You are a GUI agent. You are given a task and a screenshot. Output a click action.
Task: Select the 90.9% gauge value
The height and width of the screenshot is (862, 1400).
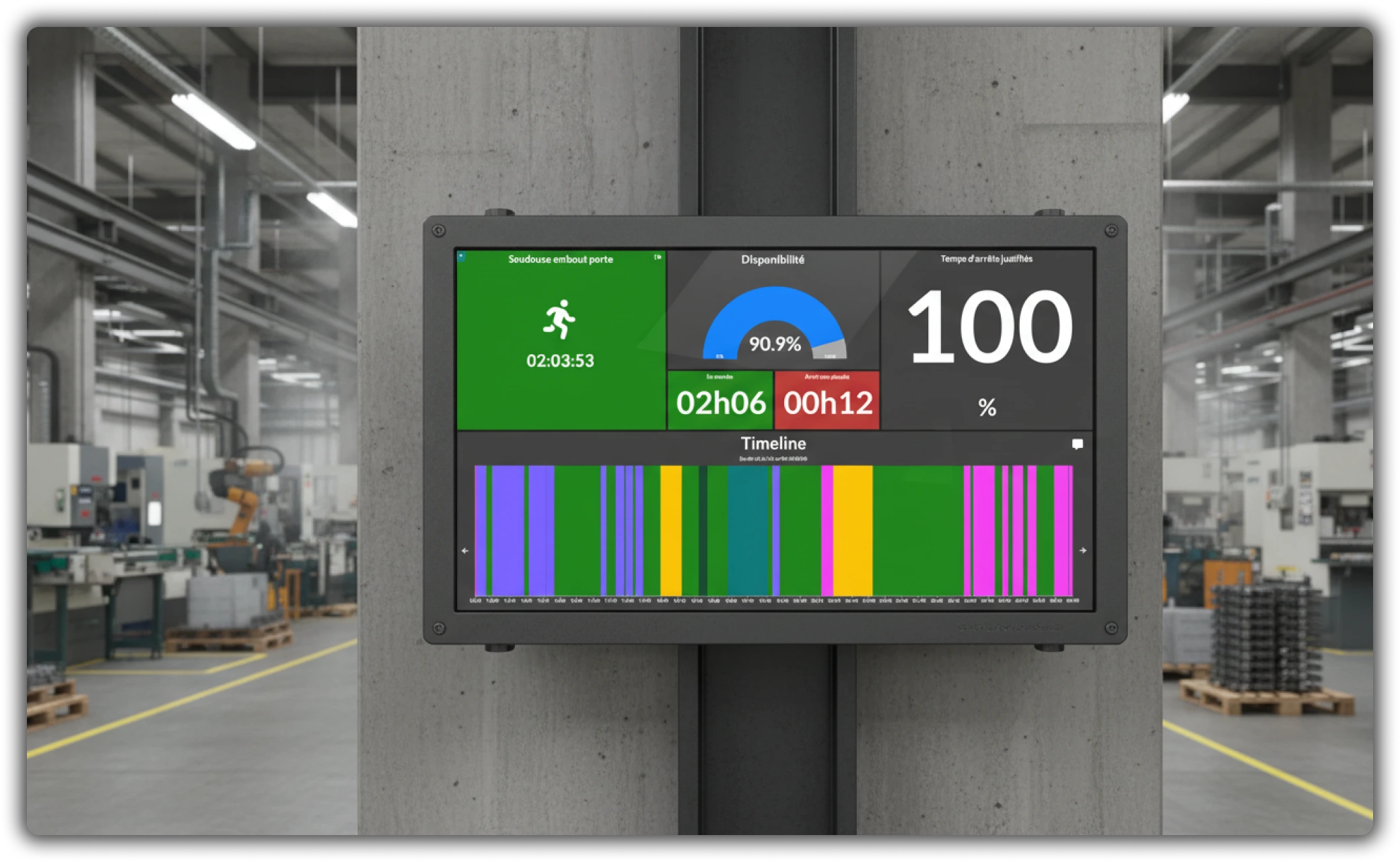775,344
